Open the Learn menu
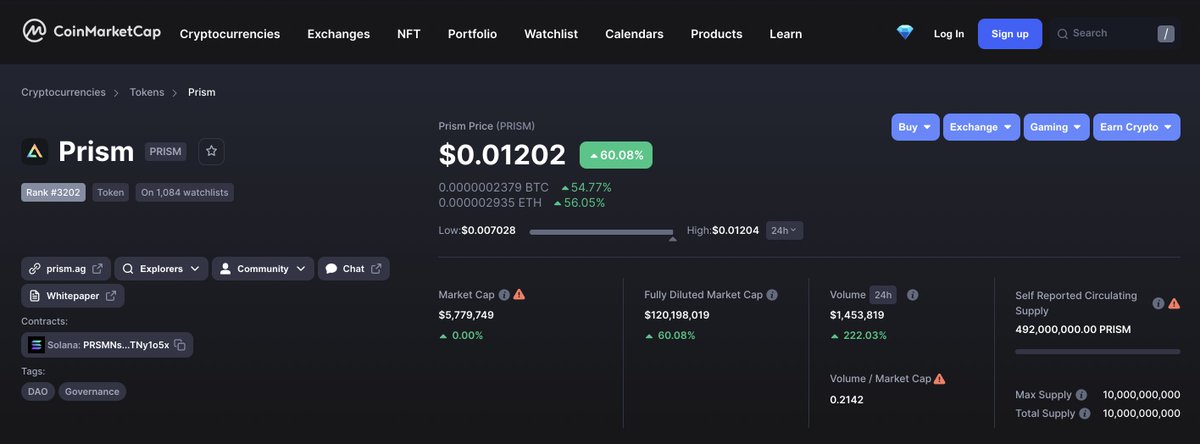Viewport: 1200px width, 444px height. pyautogui.click(x=786, y=34)
